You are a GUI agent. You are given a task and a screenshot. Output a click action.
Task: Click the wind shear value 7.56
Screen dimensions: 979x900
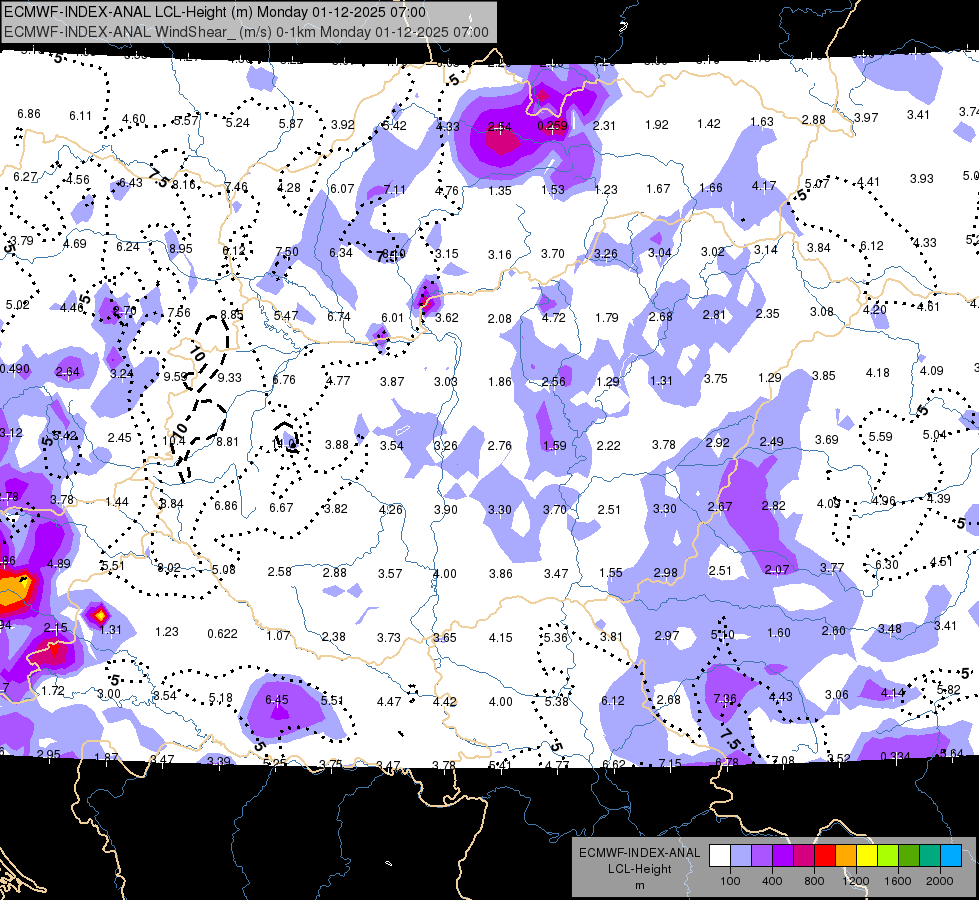(179, 312)
